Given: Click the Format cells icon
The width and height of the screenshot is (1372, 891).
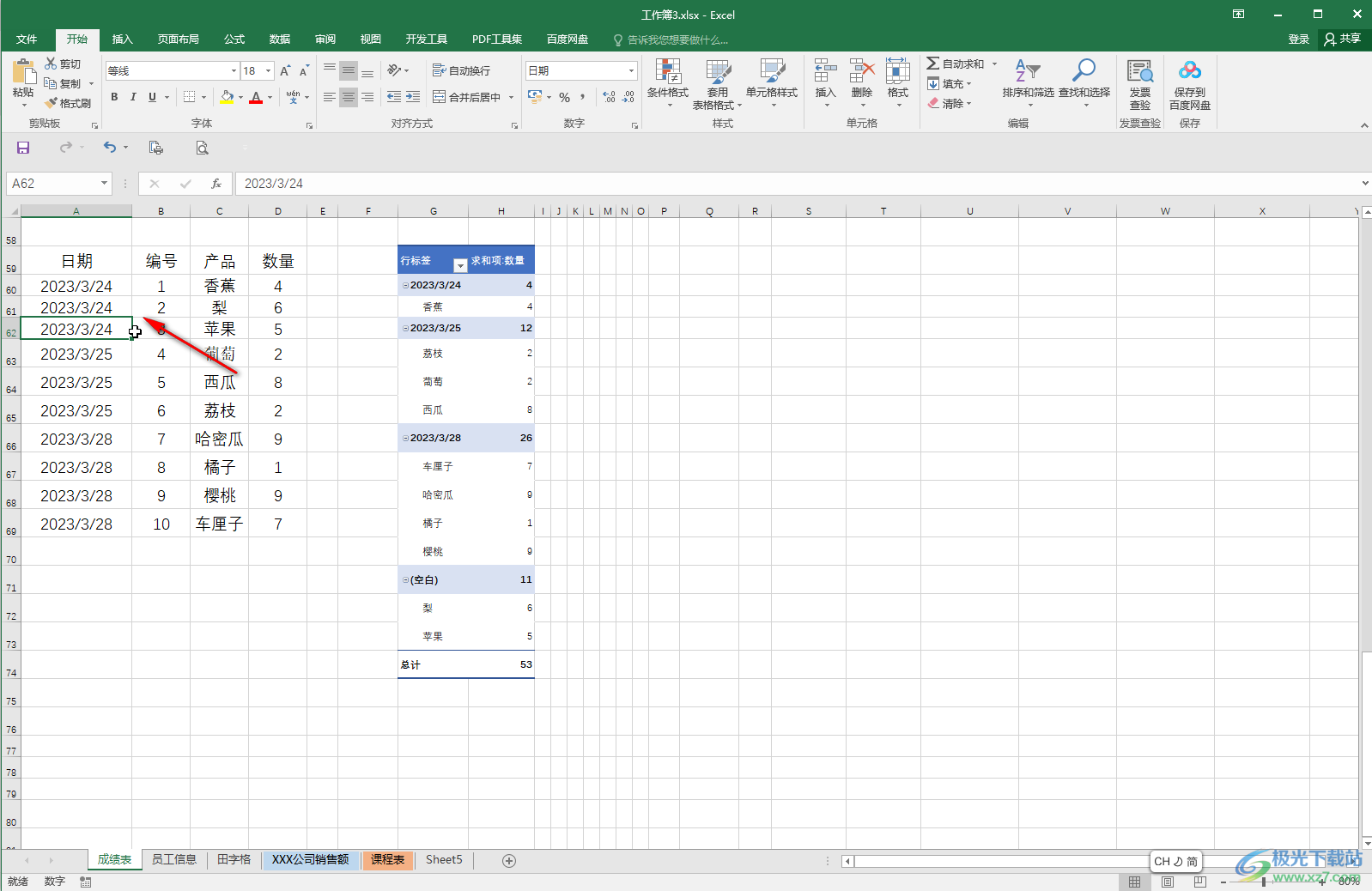Looking at the screenshot, I should pyautogui.click(x=898, y=71).
